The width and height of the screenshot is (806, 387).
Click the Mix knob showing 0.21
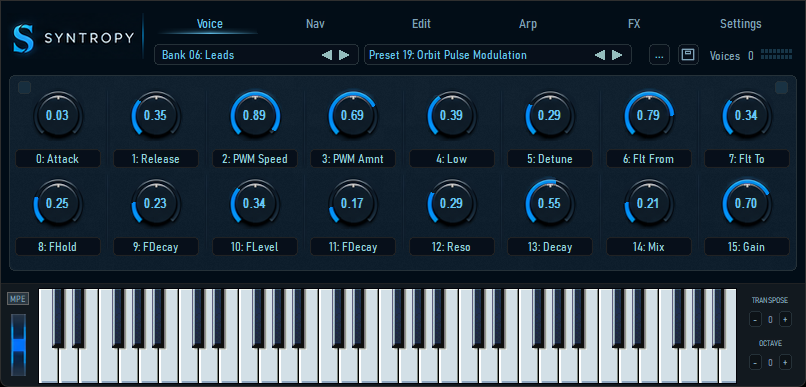648,204
